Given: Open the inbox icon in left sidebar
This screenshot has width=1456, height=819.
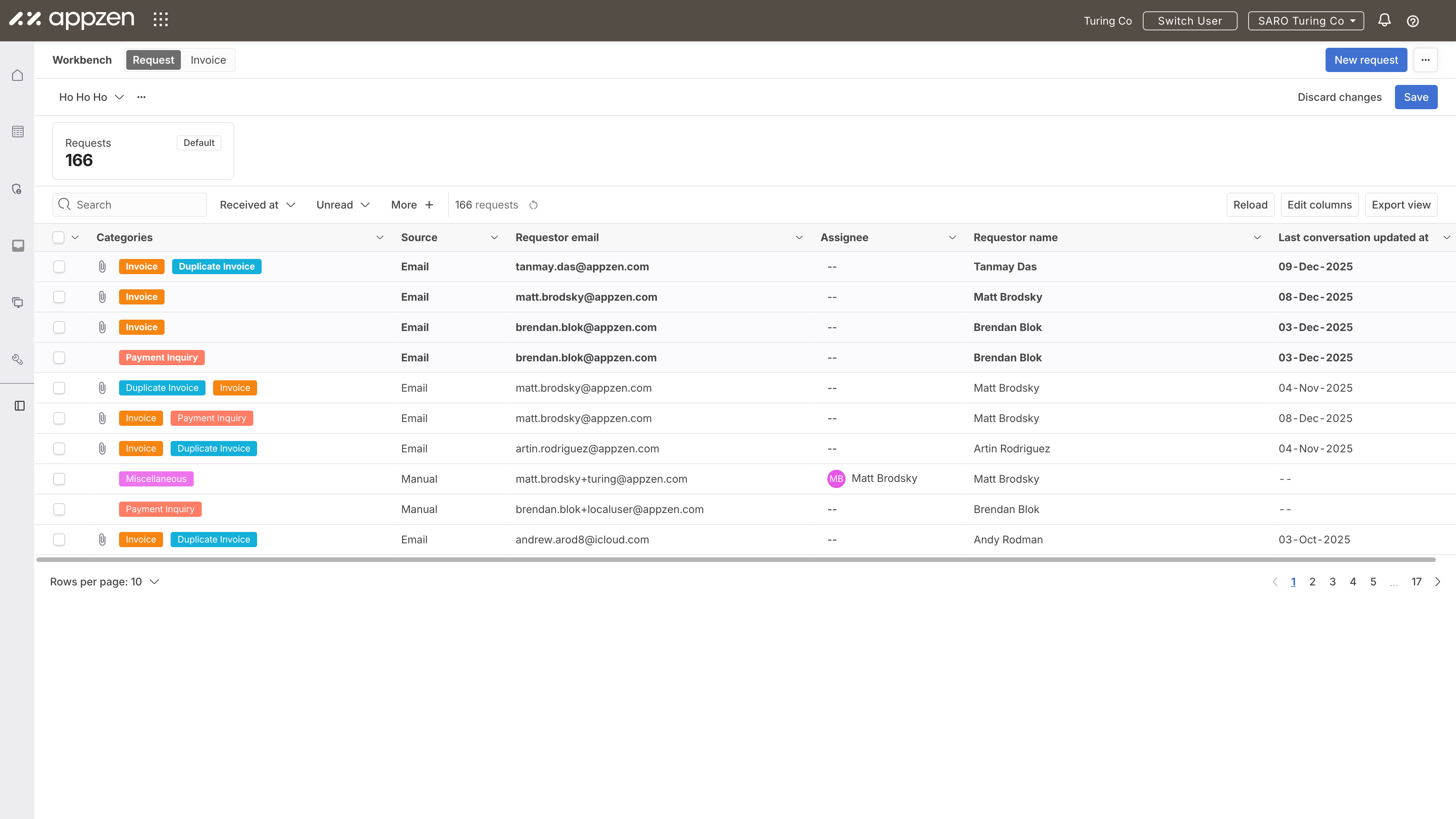Looking at the screenshot, I should (x=18, y=245).
